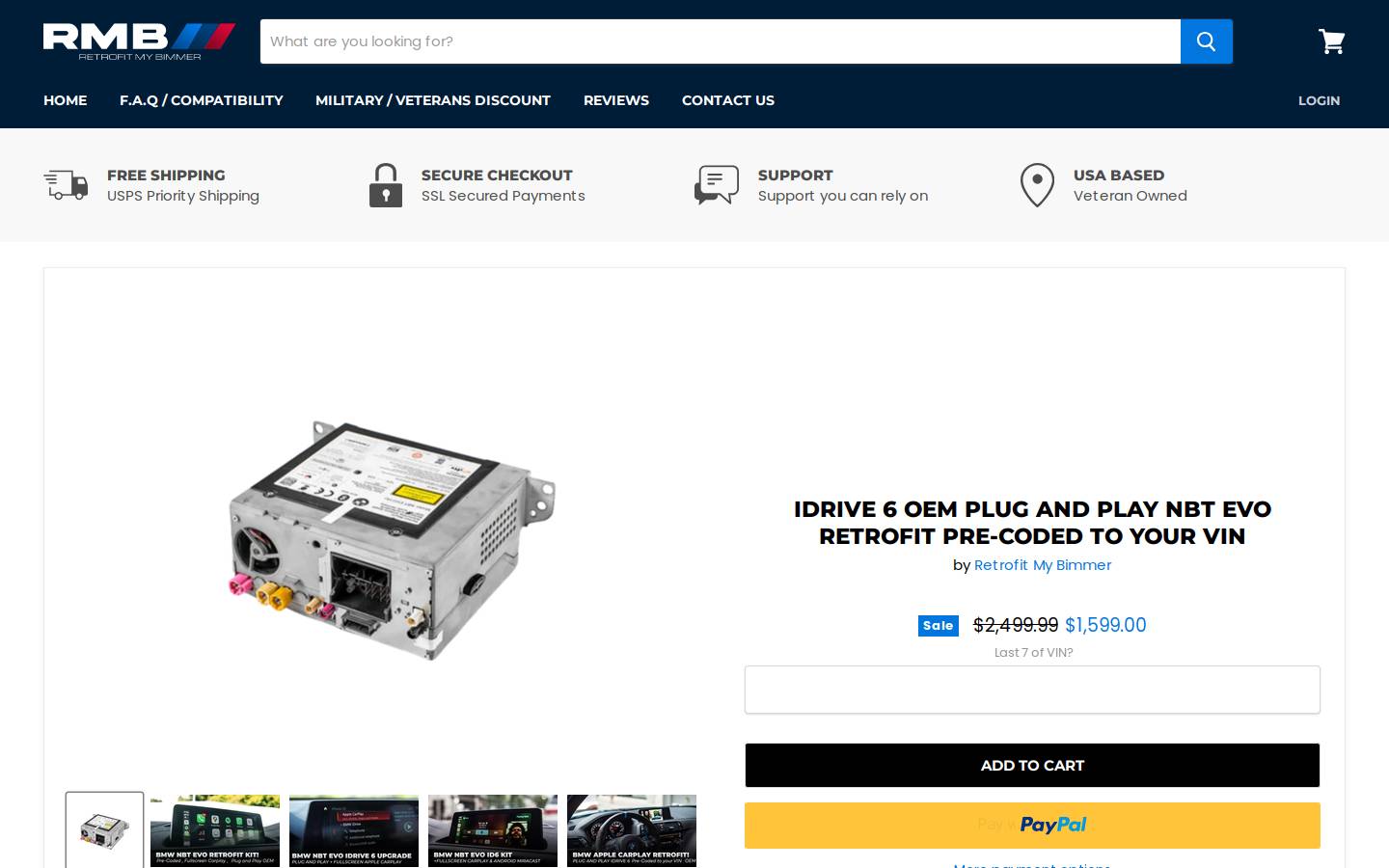This screenshot has height=868, width=1389.
Task: Click the main NBT EVO unit product image
Action: pyautogui.click(x=393, y=540)
